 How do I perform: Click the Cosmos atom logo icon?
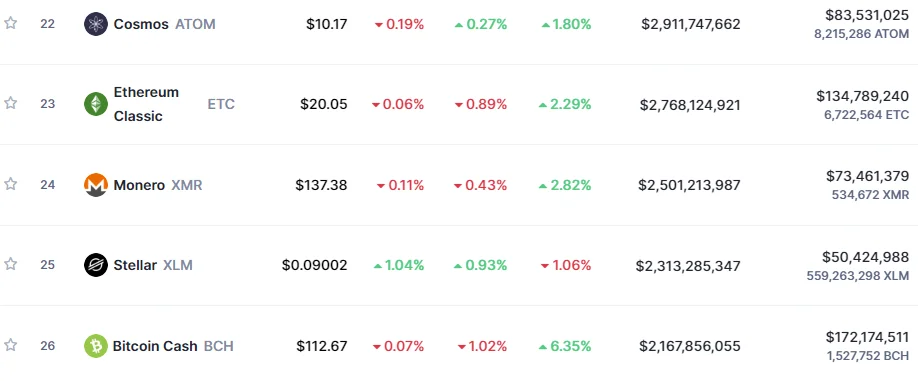click(x=96, y=24)
